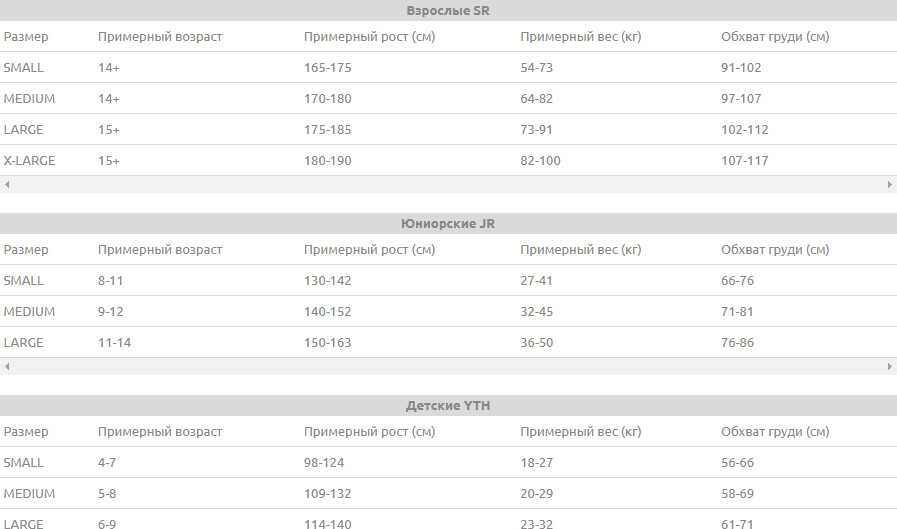Click horizontal scrollbar track of Юниорские JR table
Image resolution: width=897 pixels, height=529 pixels.
click(x=448, y=367)
